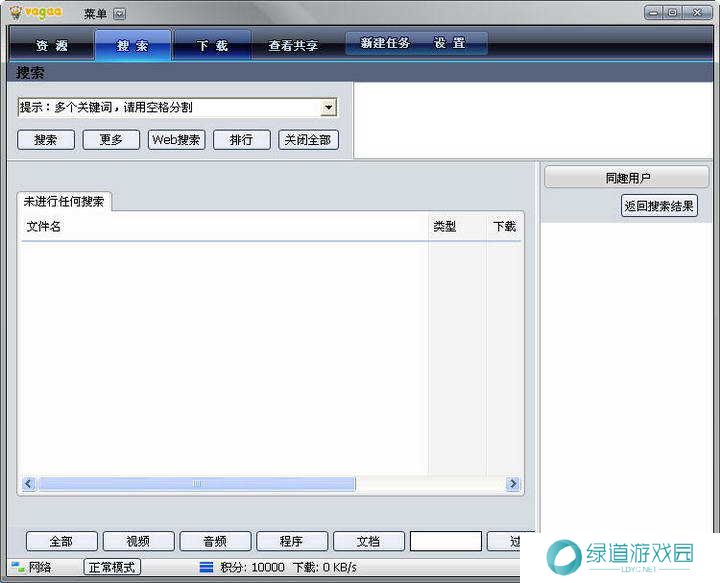Click the horizontal scrollbar left arrow
The width and height of the screenshot is (720, 583).
(28, 483)
